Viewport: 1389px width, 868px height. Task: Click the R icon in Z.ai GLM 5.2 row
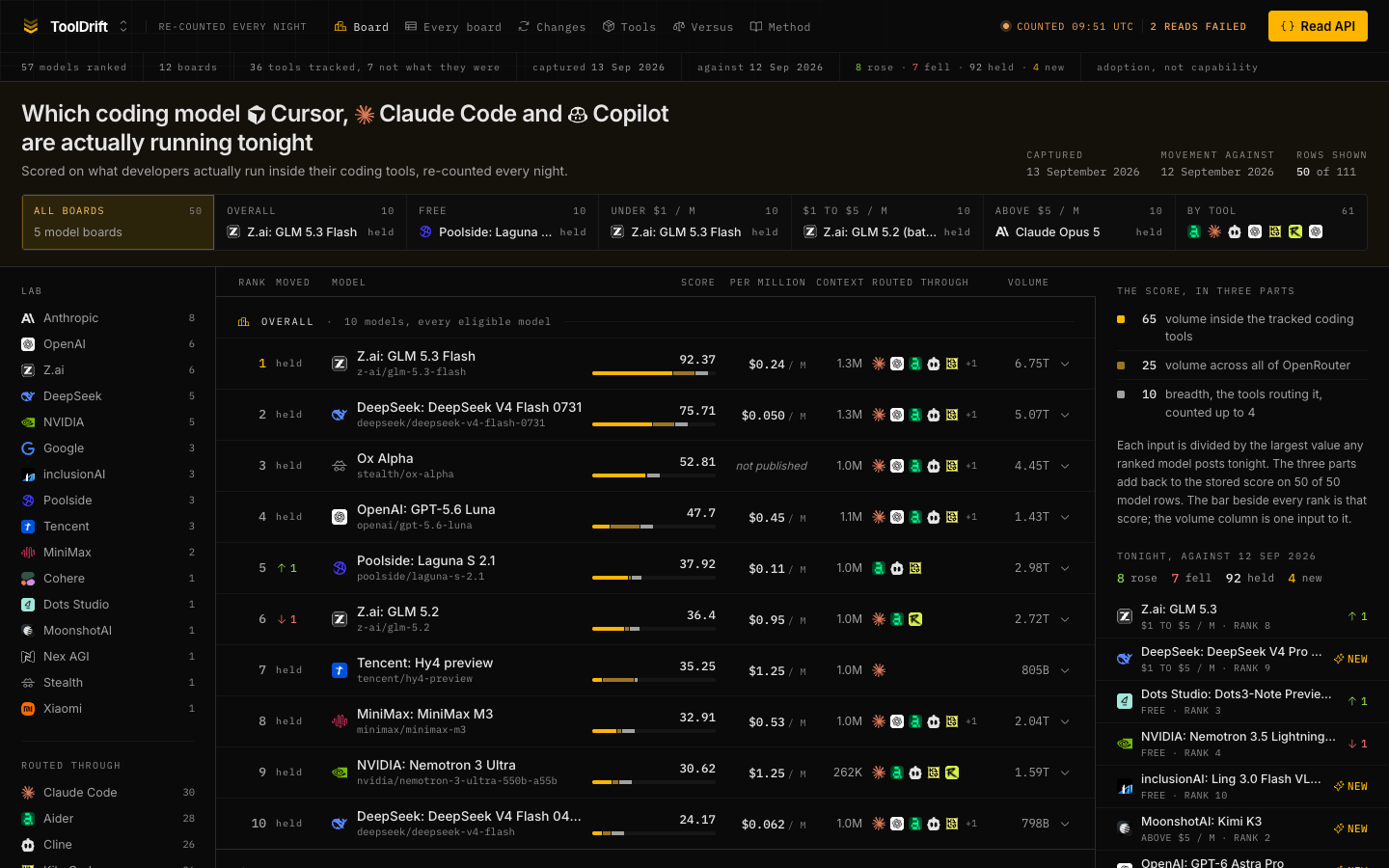tap(915, 619)
